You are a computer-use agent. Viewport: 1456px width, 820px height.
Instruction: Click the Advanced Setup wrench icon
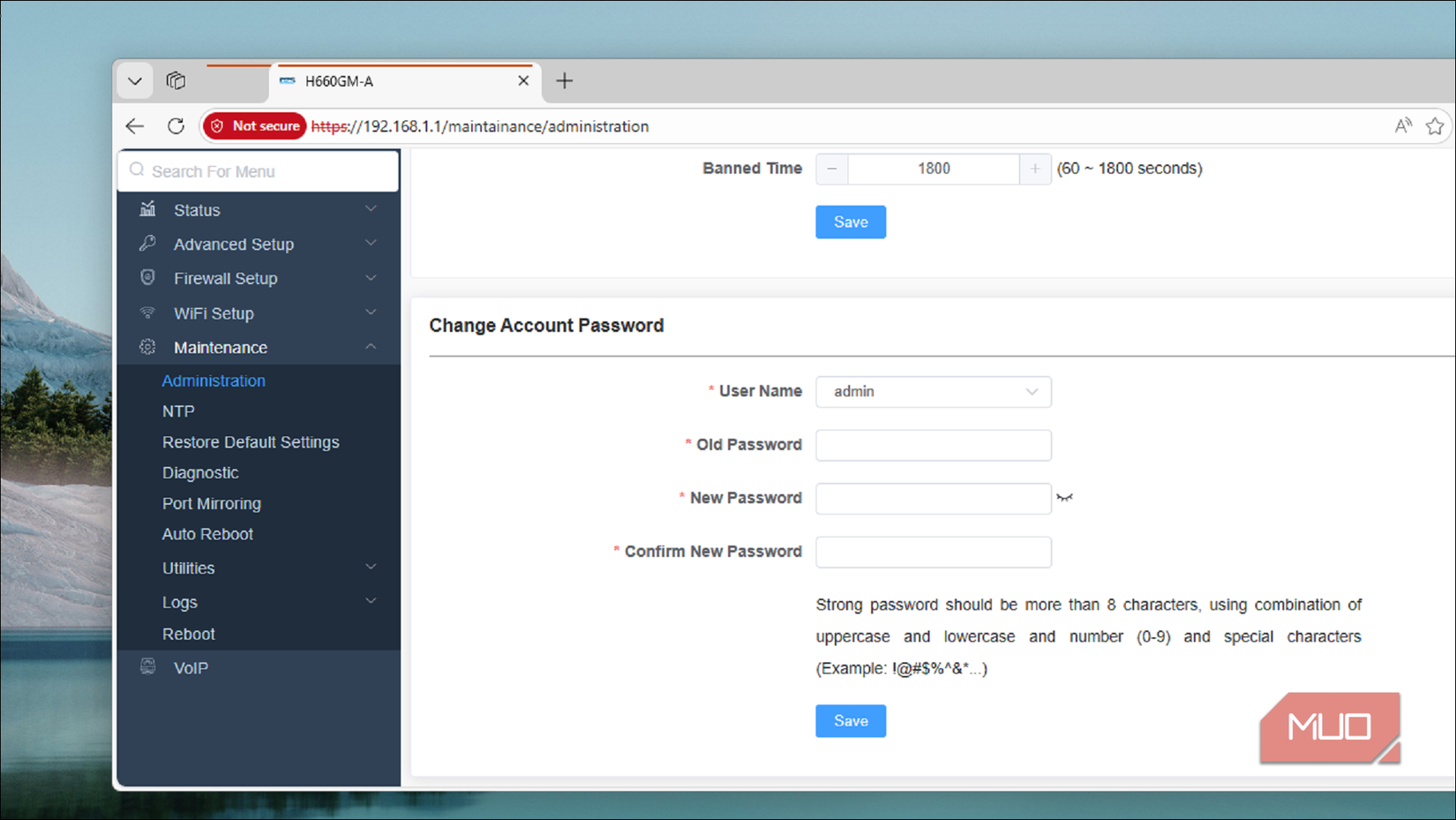pyautogui.click(x=147, y=244)
